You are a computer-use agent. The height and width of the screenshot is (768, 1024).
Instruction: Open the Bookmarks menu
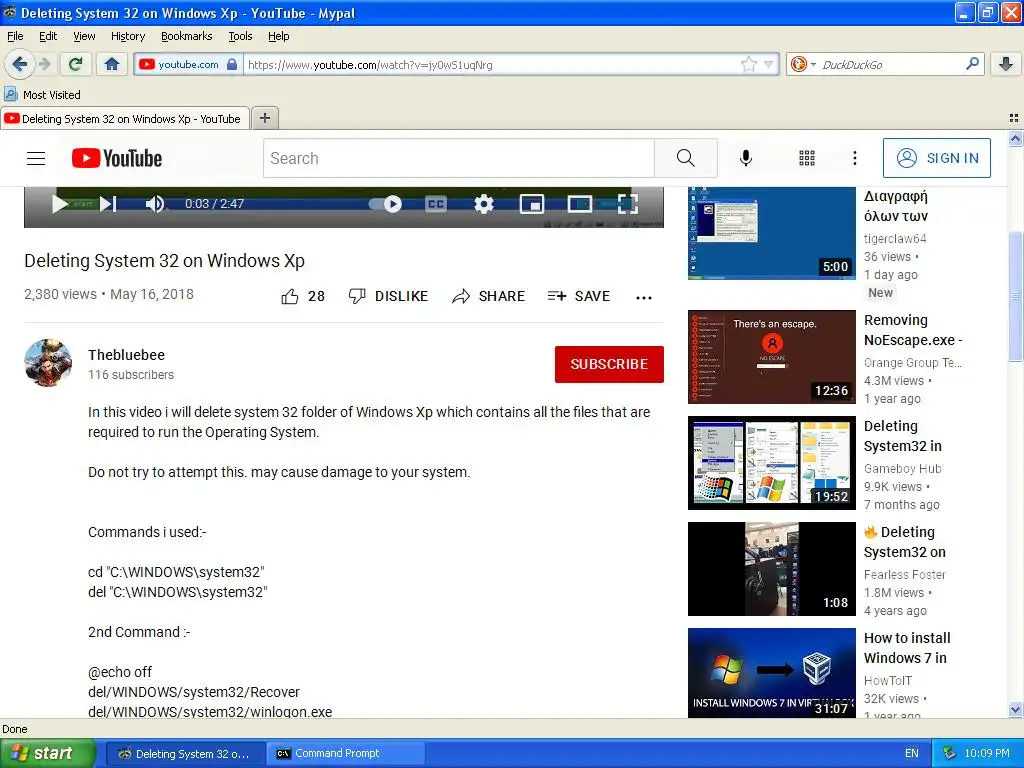tap(187, 36)
